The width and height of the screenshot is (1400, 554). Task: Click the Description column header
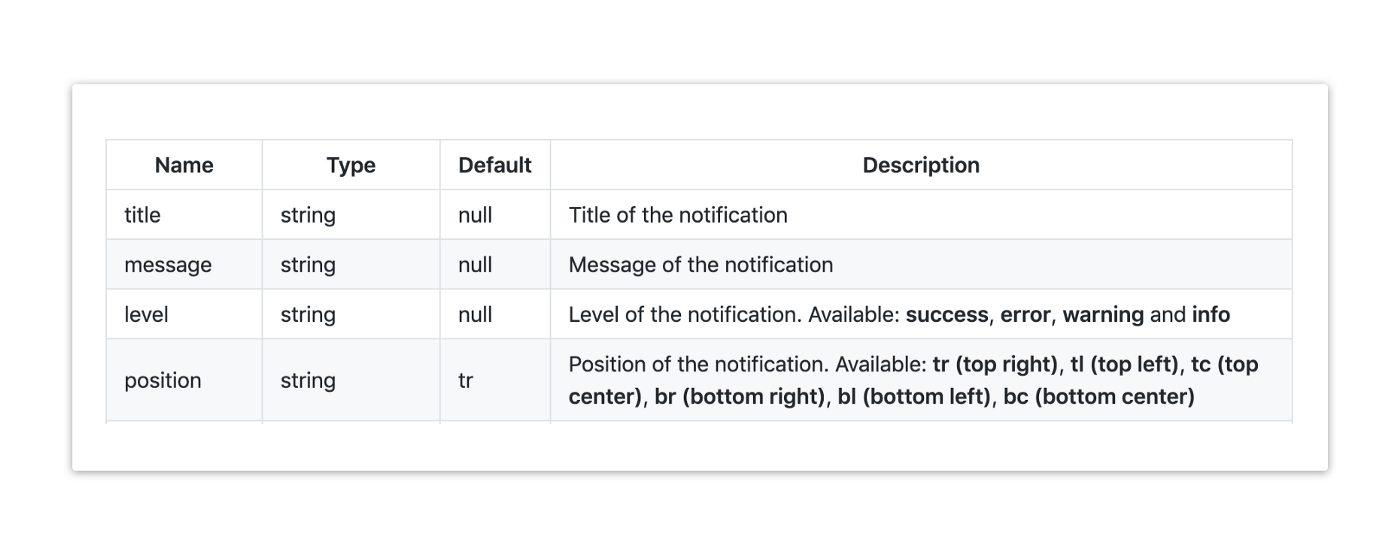(921, 166)
